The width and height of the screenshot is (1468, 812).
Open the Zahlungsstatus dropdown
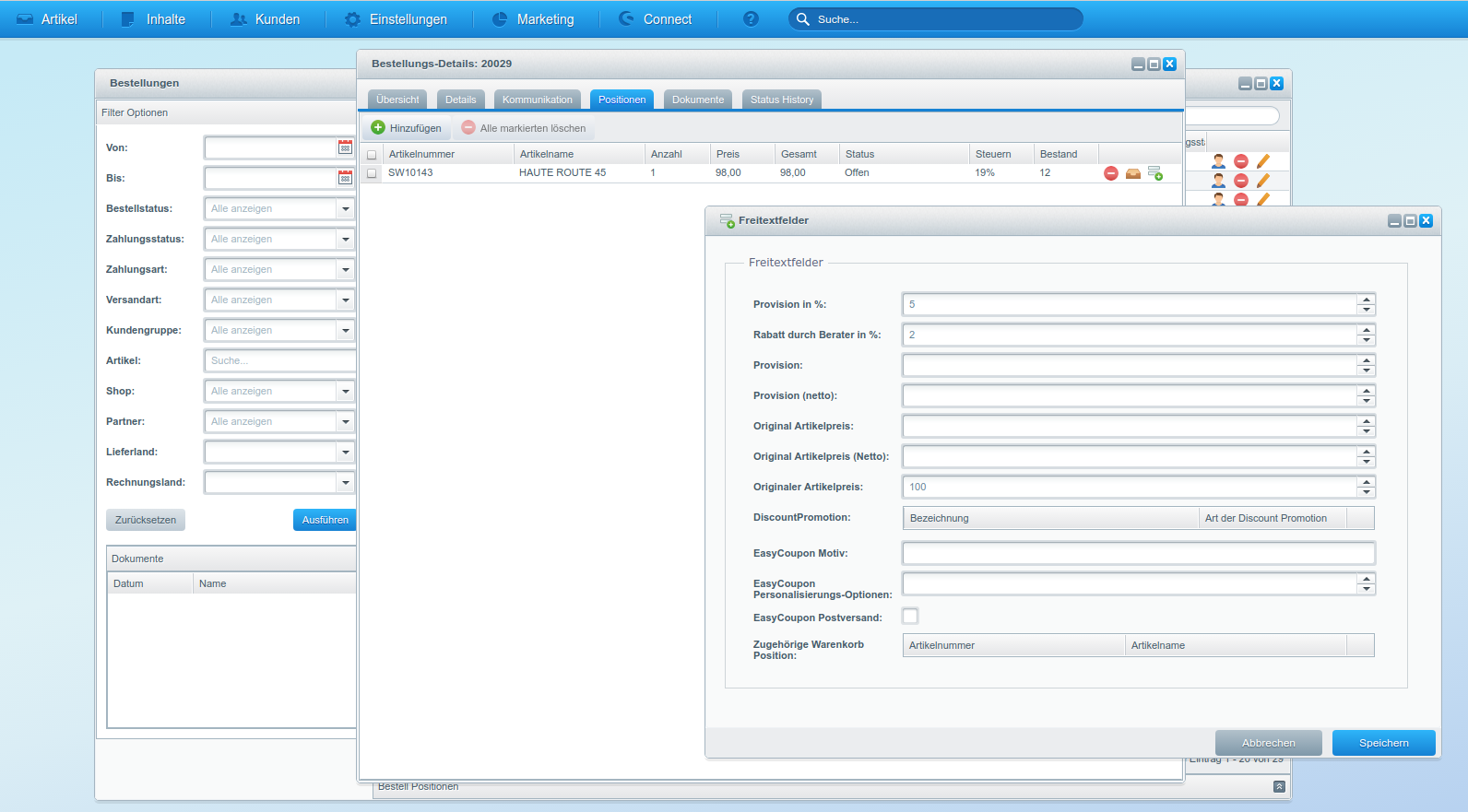click(346, 239)
